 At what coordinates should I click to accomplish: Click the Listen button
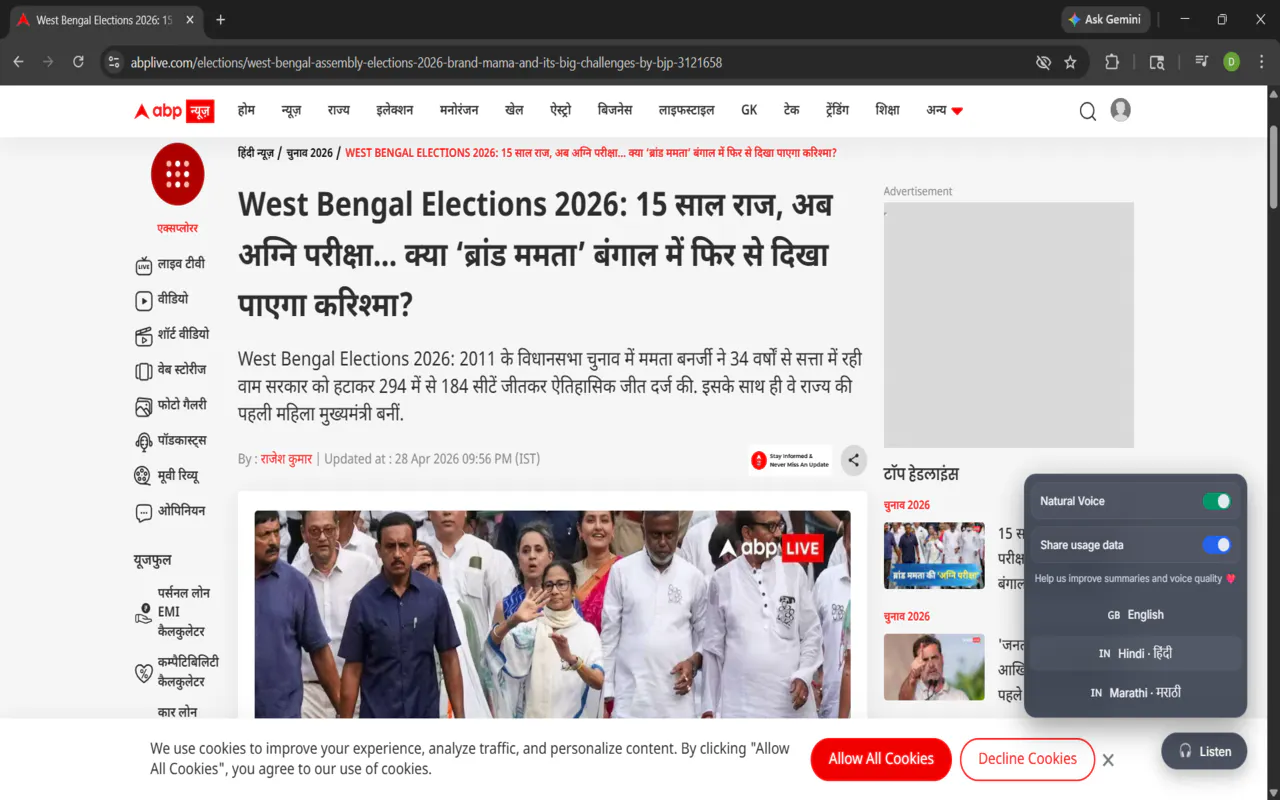[1204, 751]
